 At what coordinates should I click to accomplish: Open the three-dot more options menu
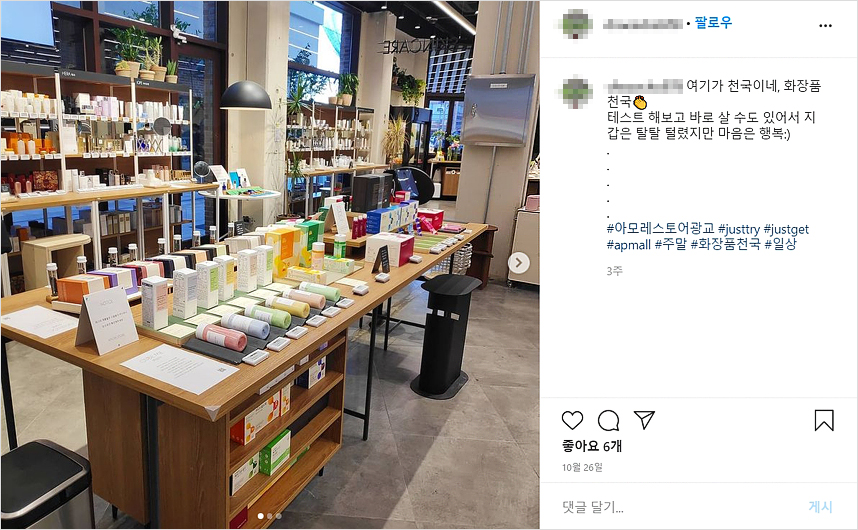[825, 26]
